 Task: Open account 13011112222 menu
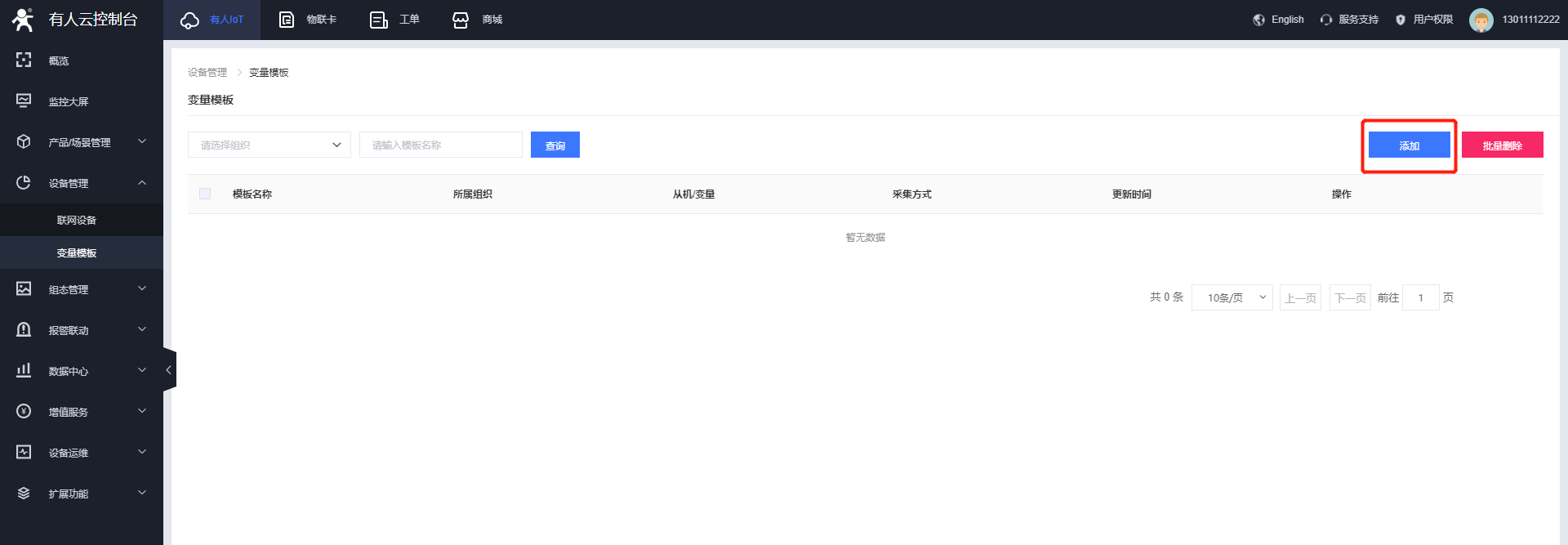[x=1530, y=20]
